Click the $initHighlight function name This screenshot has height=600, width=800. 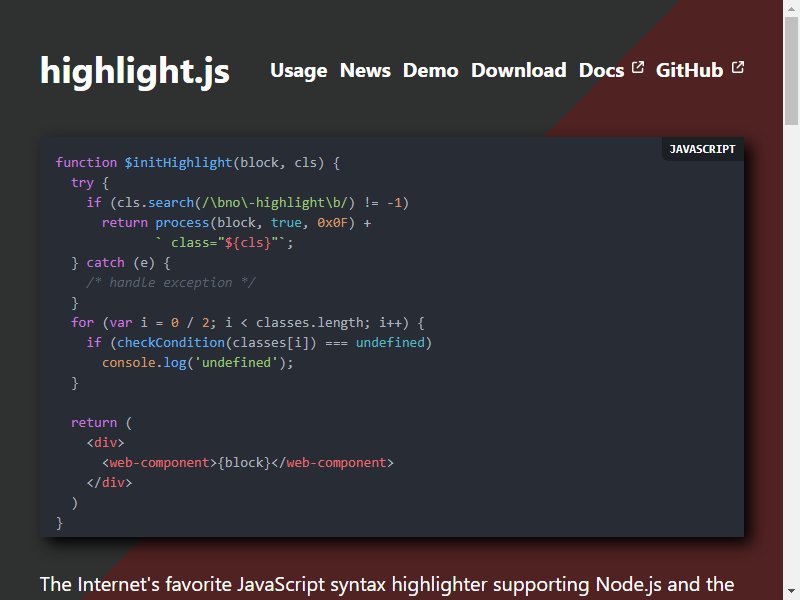(179, 163)
